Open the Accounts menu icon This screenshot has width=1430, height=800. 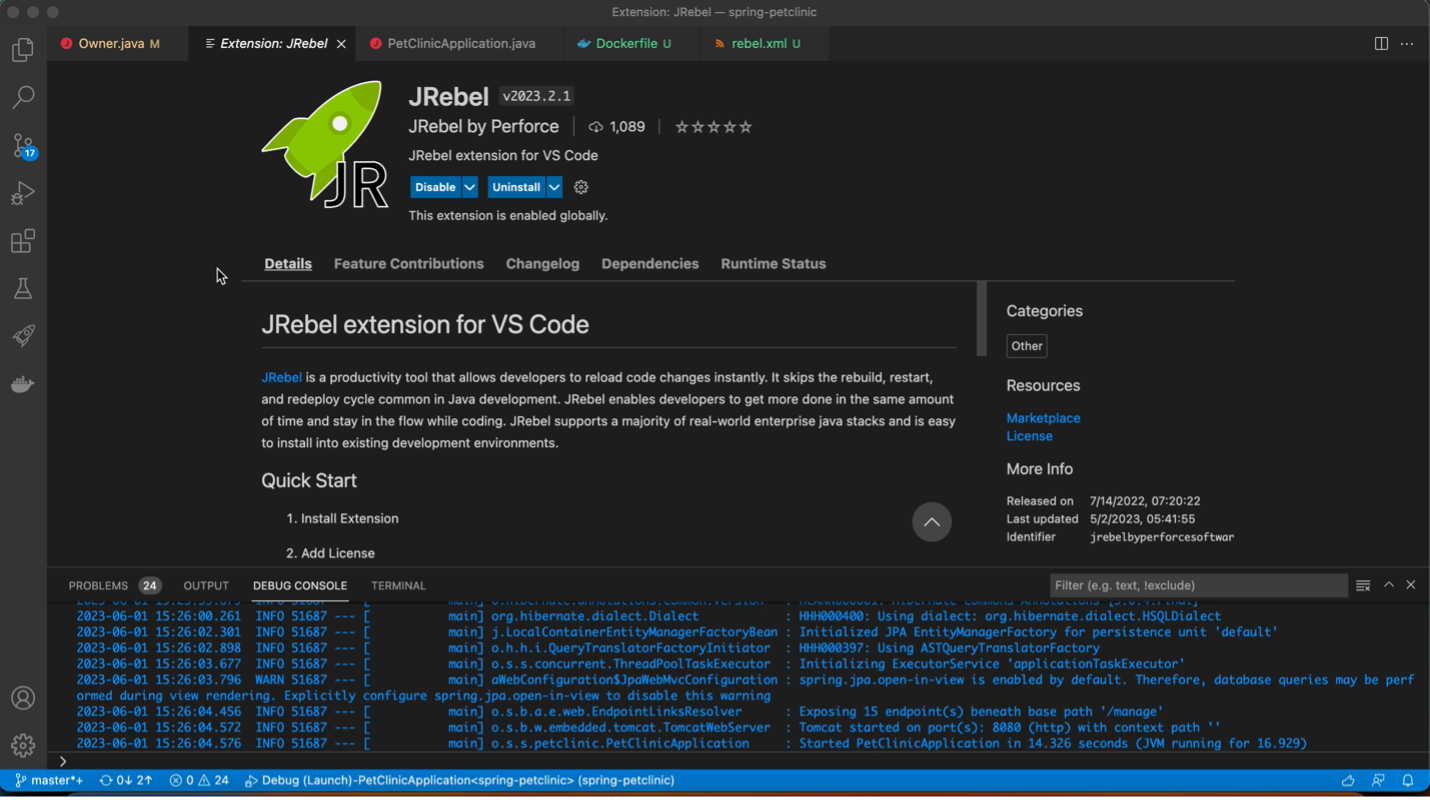(23, 698)
